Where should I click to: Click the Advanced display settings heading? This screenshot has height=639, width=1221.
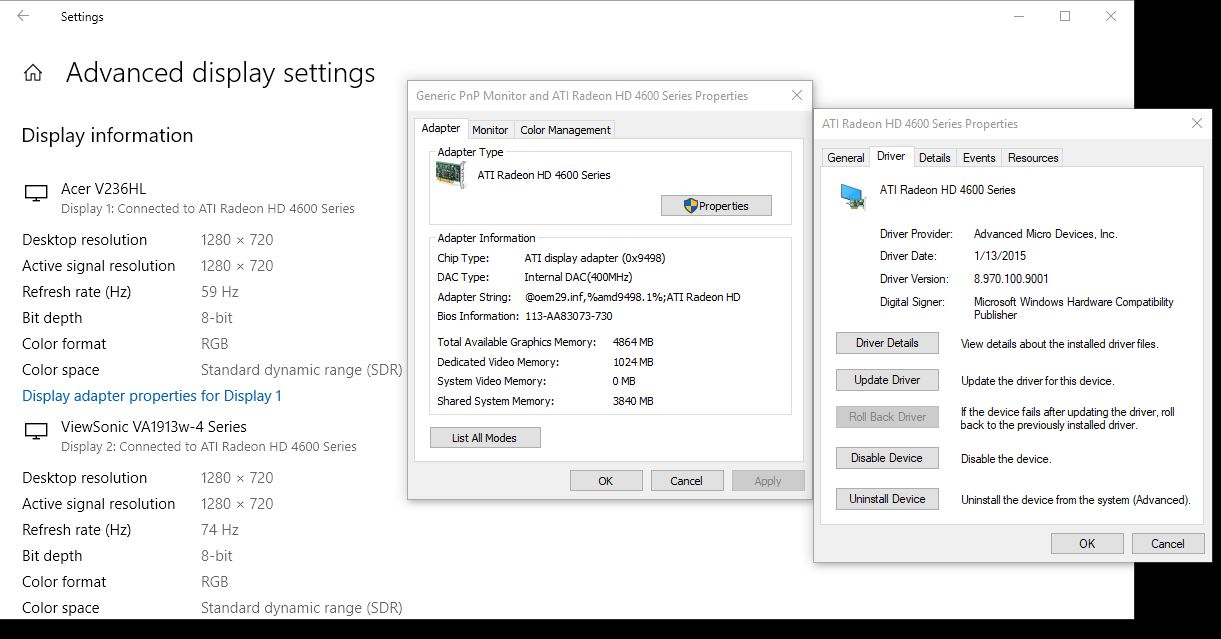coord(221,73)
